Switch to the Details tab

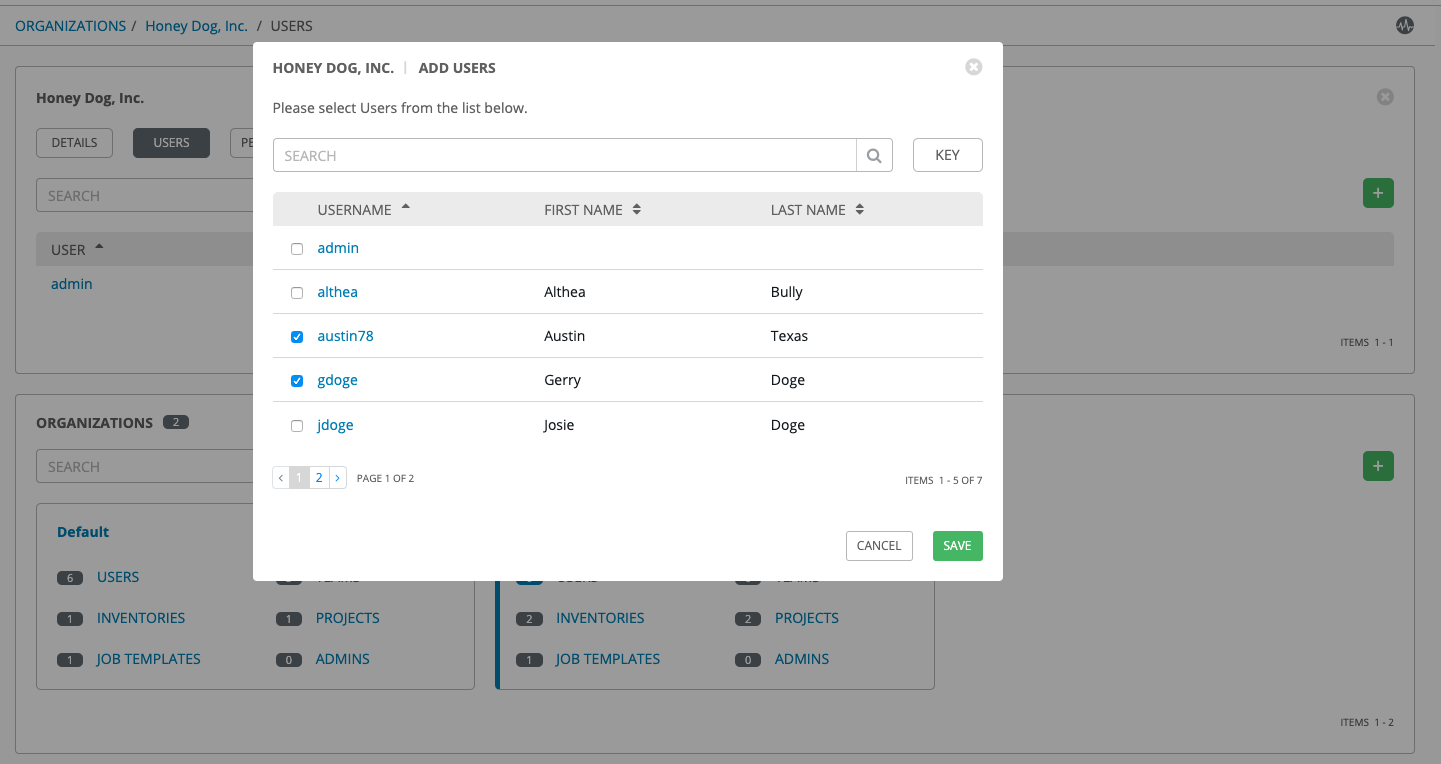click(x=74, y=143)
